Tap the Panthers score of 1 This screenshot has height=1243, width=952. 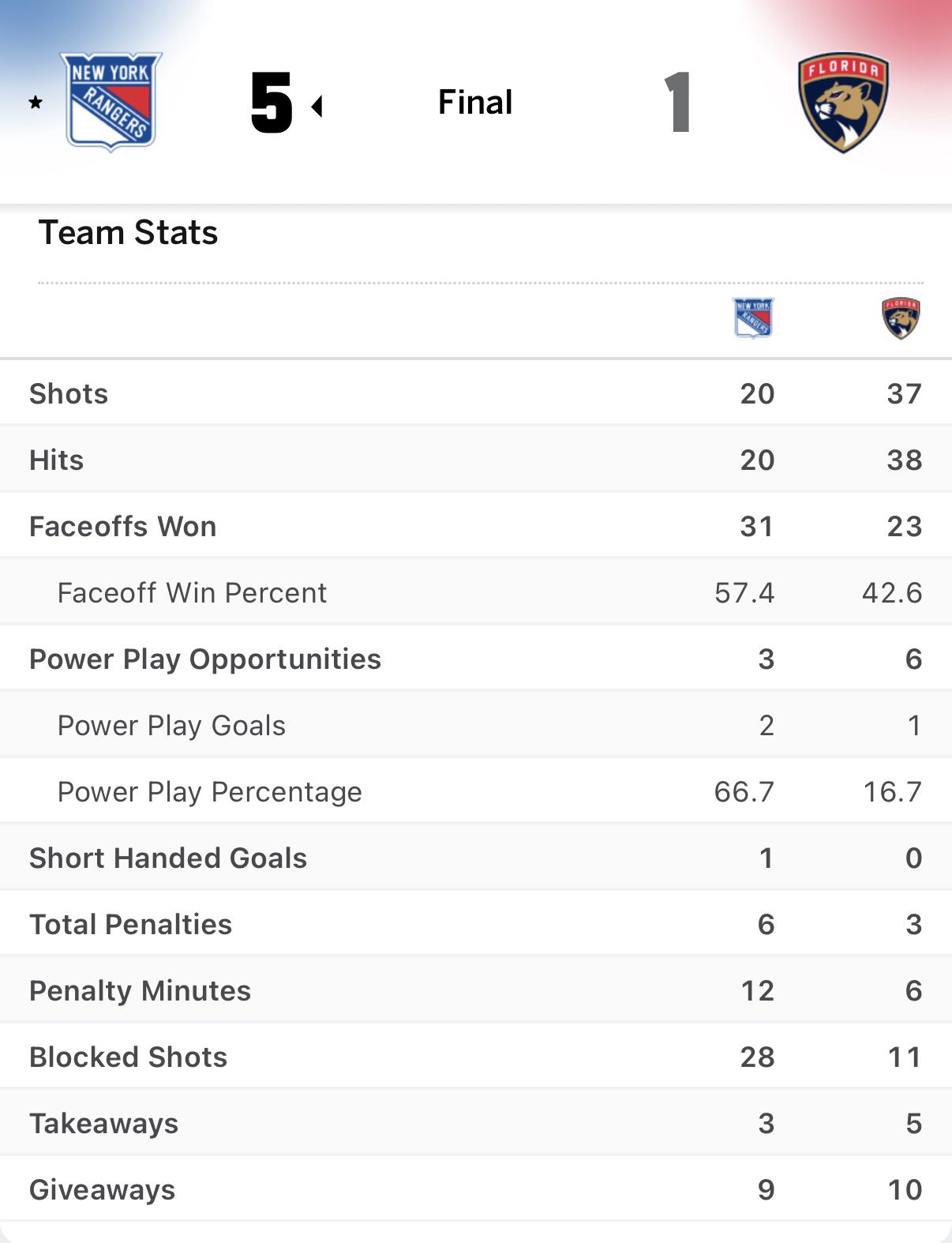point(677,103)
